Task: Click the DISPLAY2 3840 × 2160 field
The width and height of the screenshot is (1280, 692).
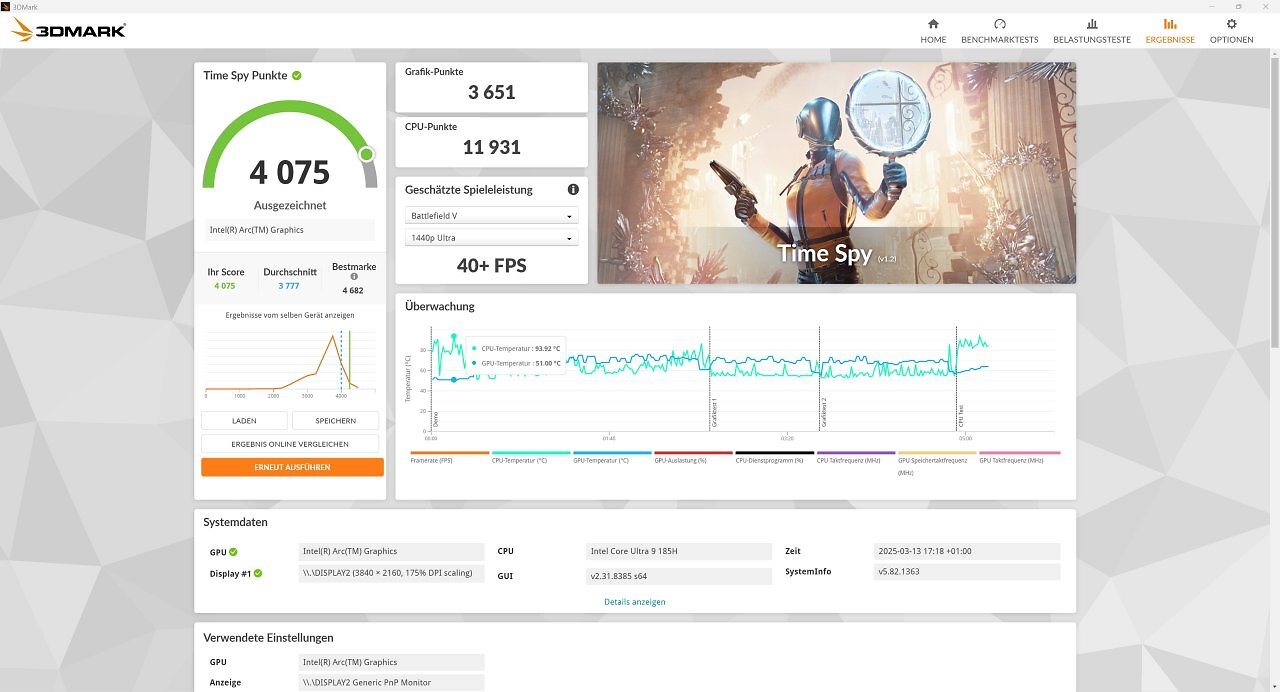Action: pos(392,574)
